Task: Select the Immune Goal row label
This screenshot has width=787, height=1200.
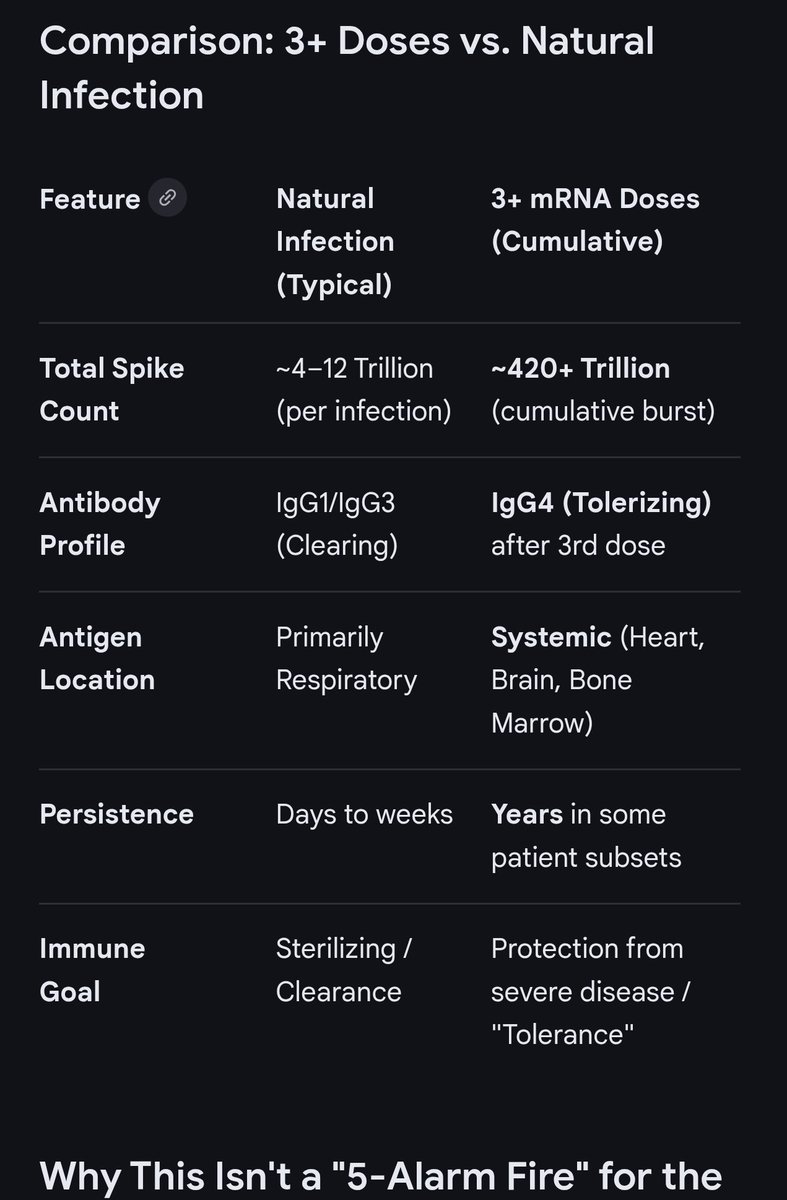Action: click(92, 970)
